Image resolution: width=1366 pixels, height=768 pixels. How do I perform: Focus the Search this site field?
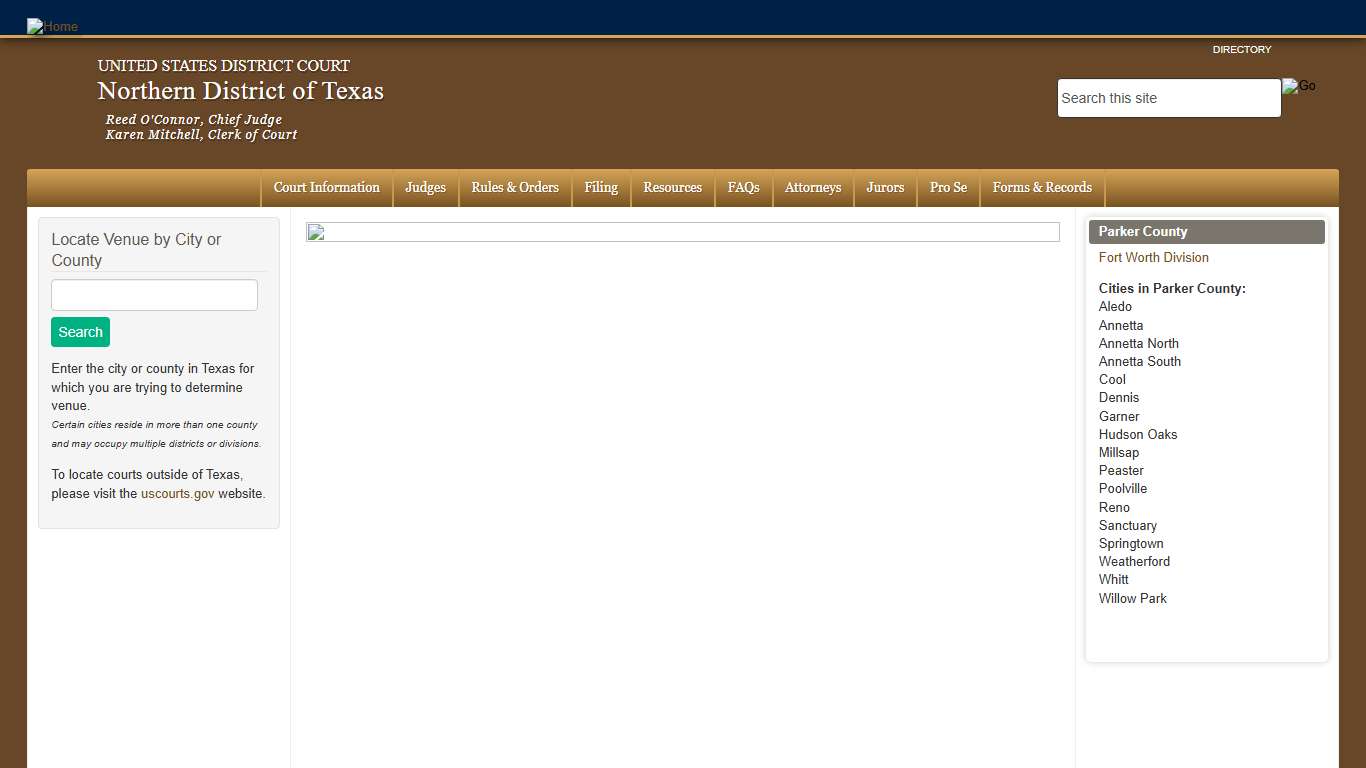click(1168, 98)
